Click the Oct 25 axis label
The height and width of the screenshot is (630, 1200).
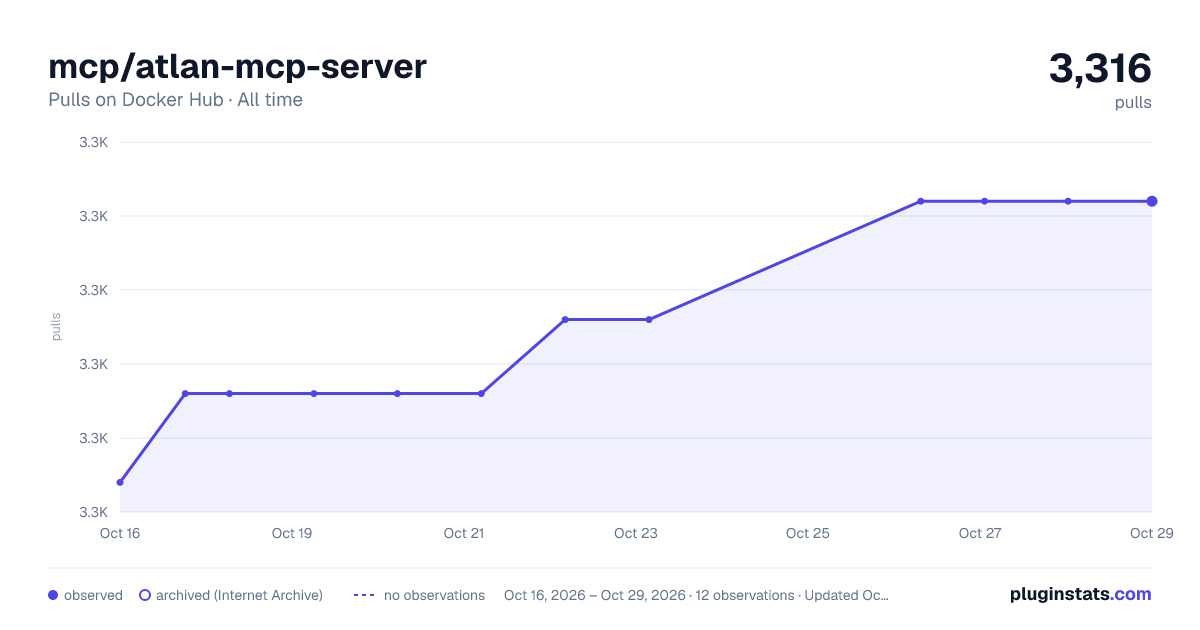[808, 533]
